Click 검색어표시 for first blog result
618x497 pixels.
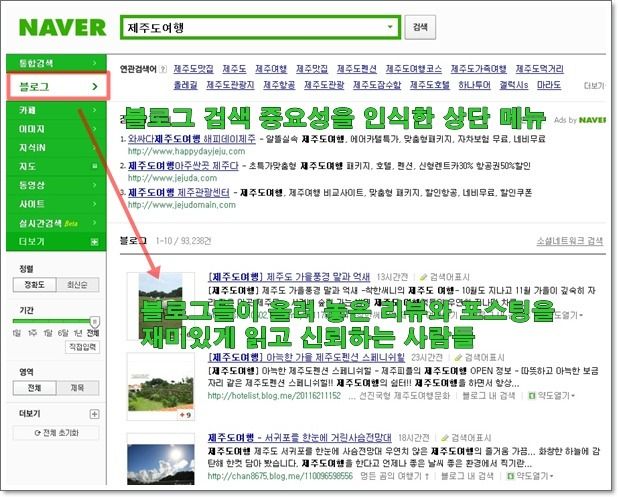445,277
